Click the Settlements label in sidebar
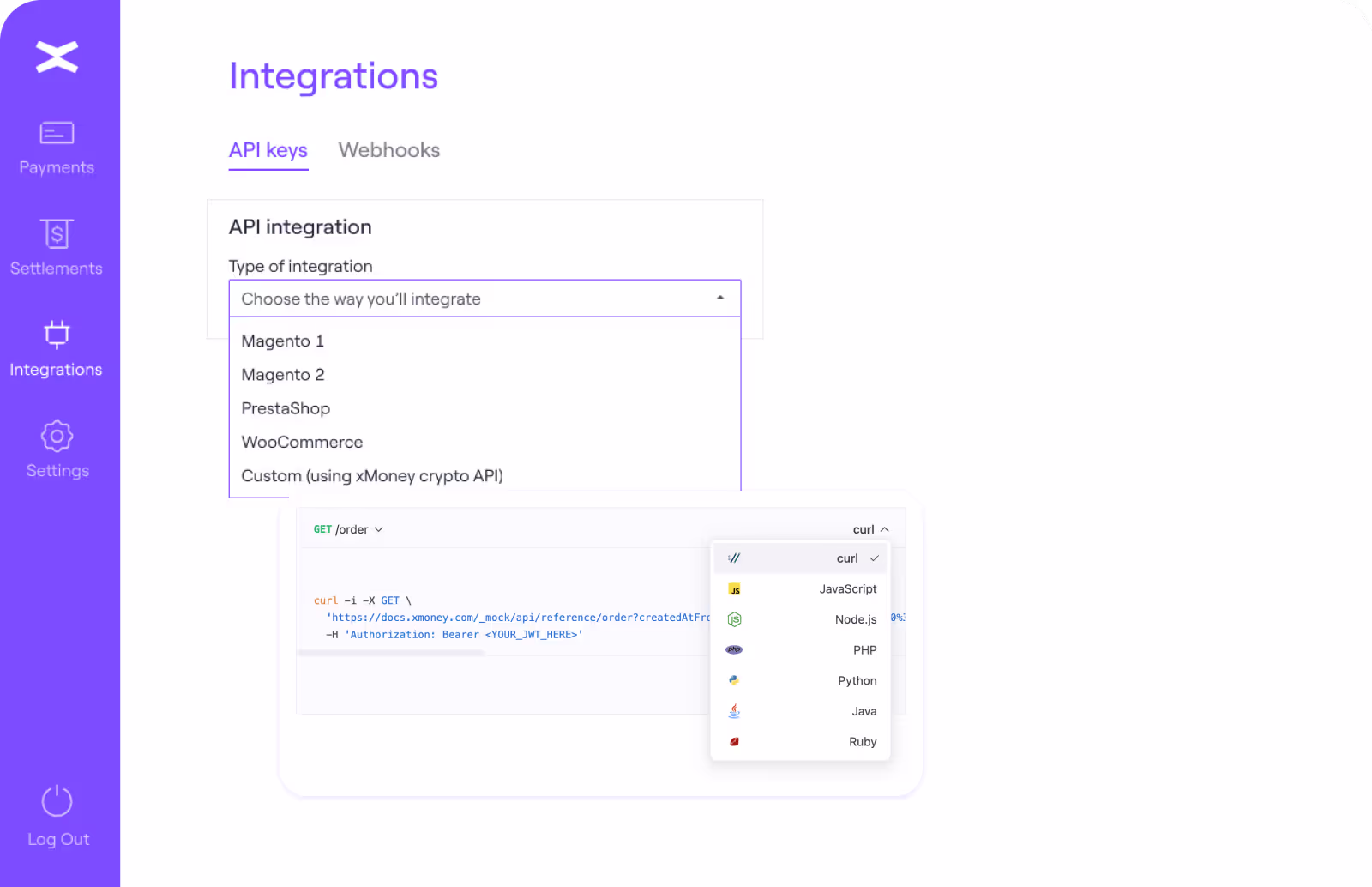Viewport: 1372px width, 887px height. coord(57,269)
